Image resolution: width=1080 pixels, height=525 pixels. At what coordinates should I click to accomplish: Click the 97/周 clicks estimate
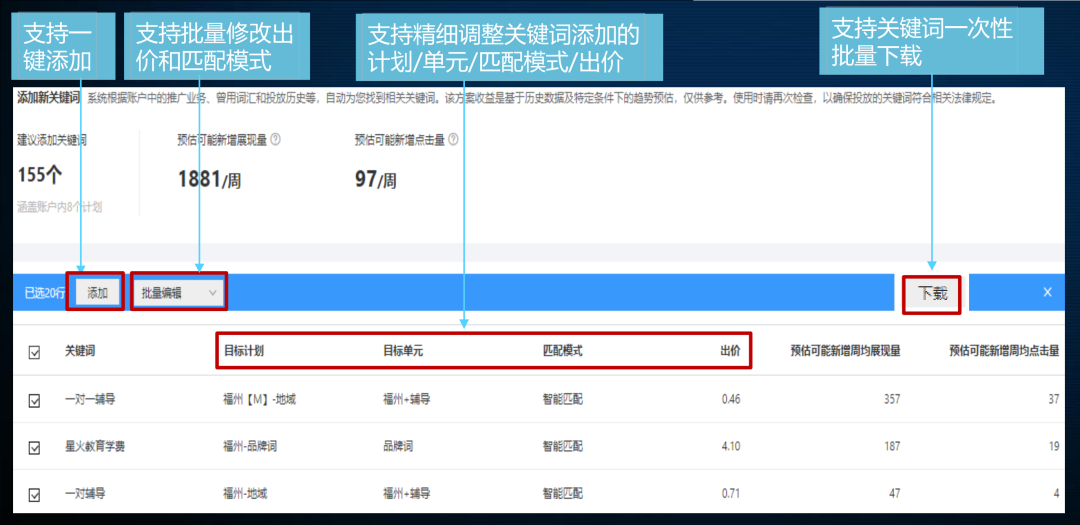click(x=376, y=180)
